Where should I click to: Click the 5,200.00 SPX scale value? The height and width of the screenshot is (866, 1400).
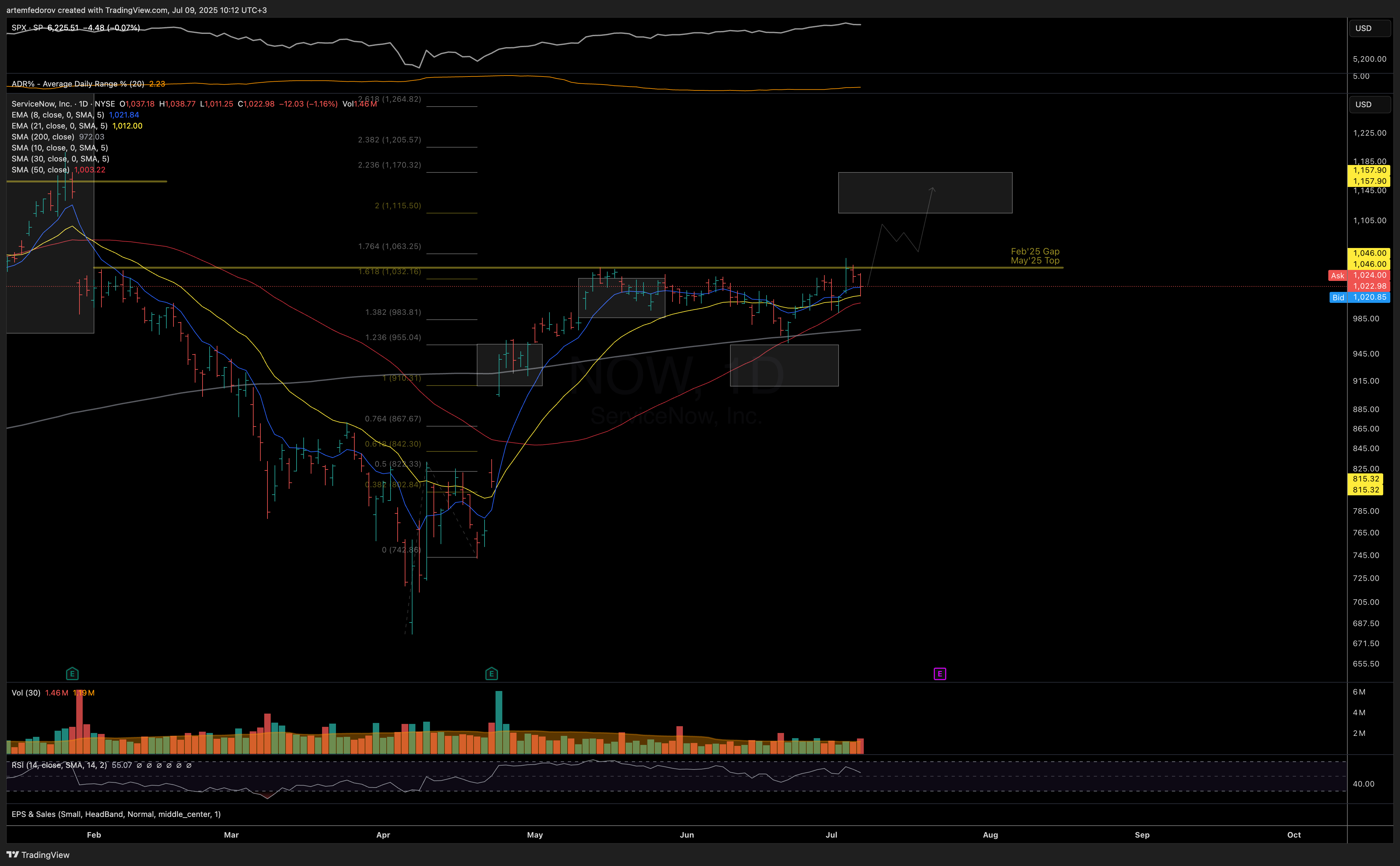(x=1370, y=59)
